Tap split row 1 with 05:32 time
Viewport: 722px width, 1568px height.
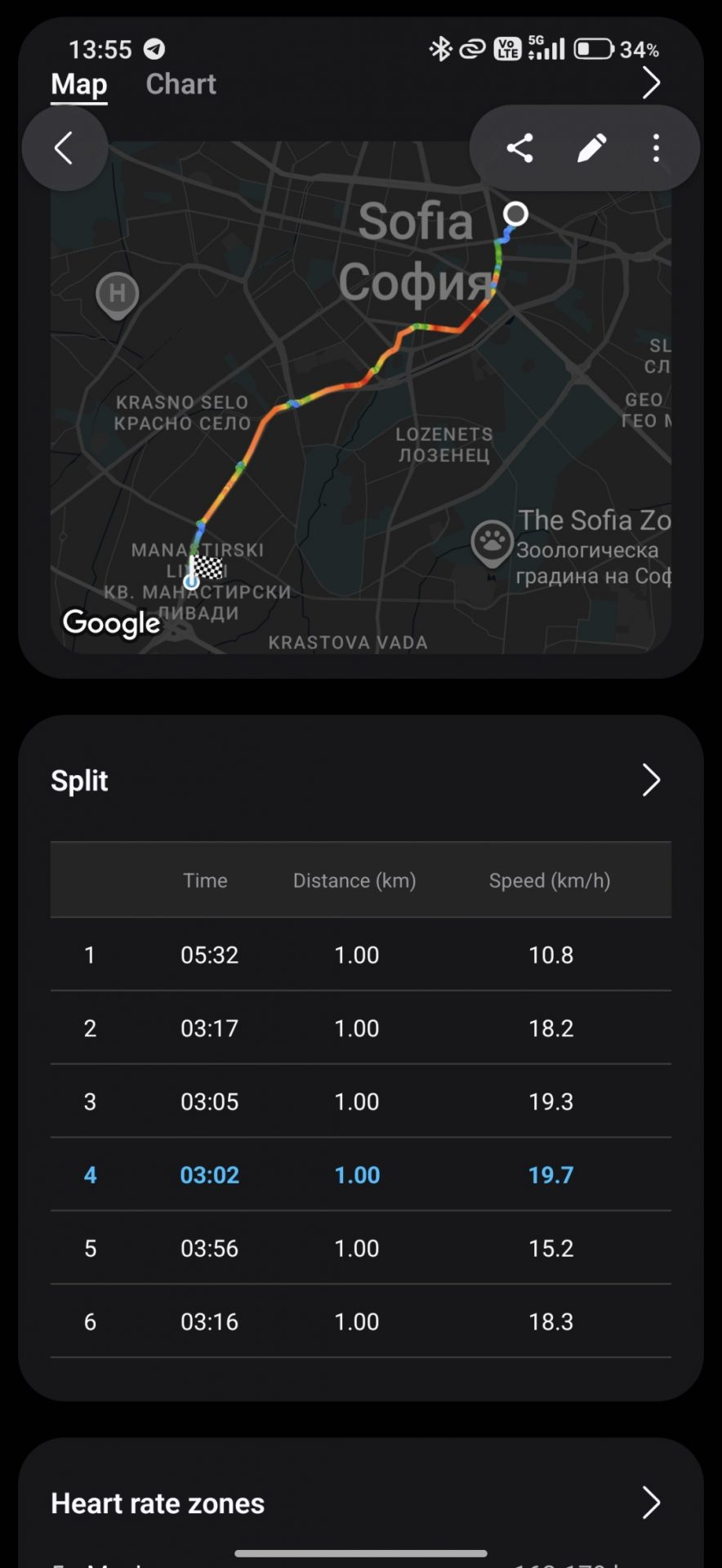click(361, 955)
